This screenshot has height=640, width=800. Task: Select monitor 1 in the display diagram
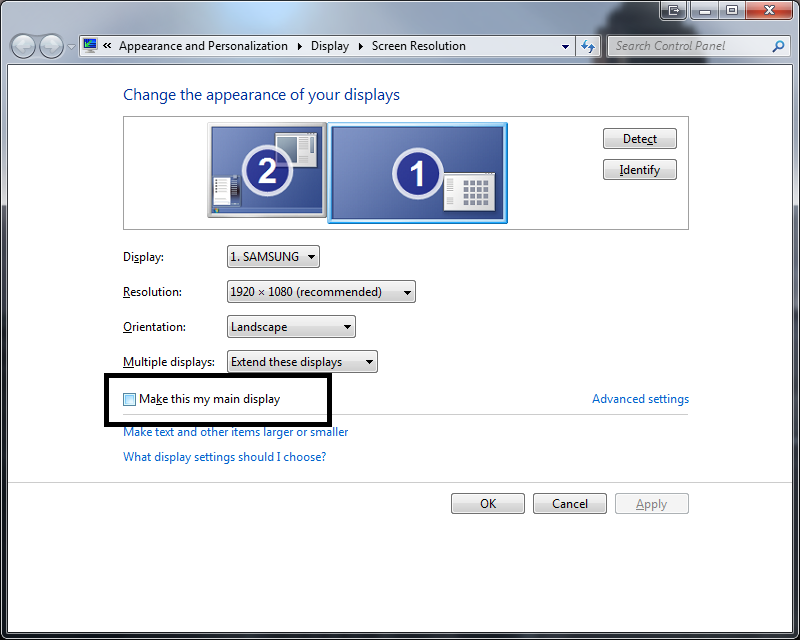pos(417,172)
